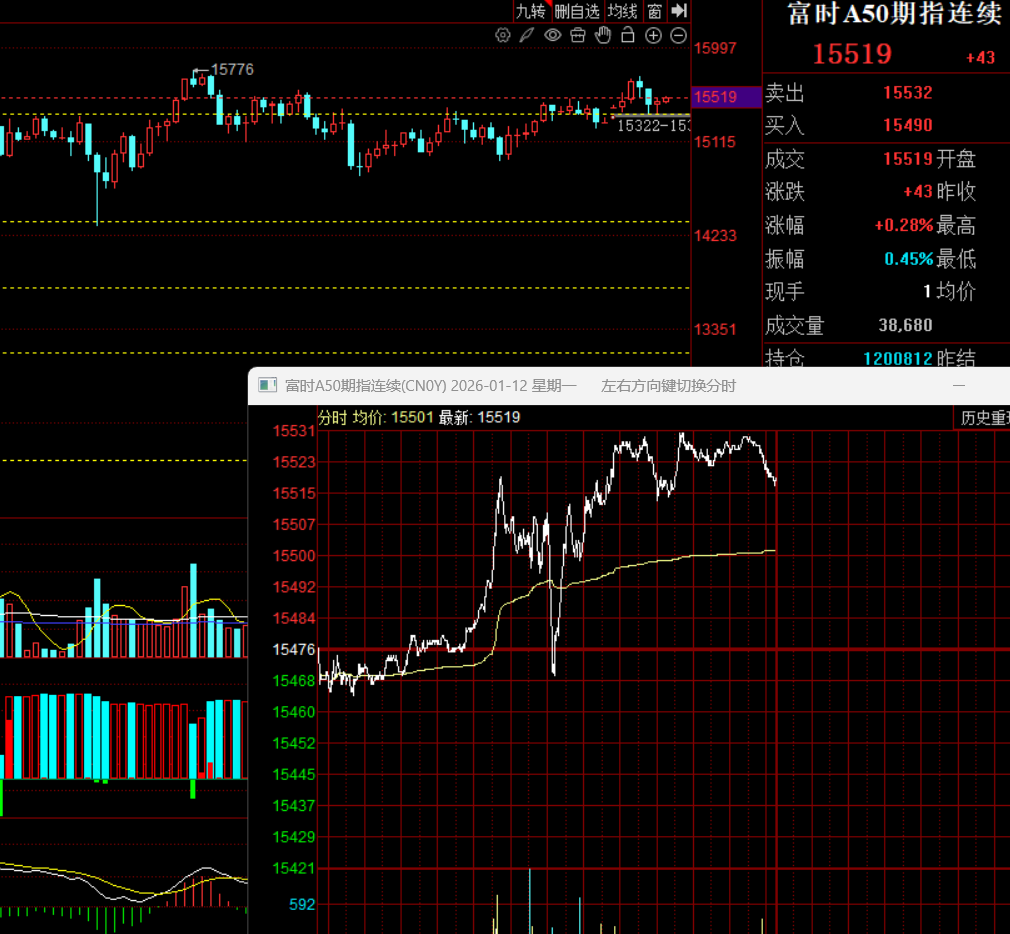Viewport: 1010px width, 934px height.
Task: Select the hand pan tool
Action: [602, 36]
